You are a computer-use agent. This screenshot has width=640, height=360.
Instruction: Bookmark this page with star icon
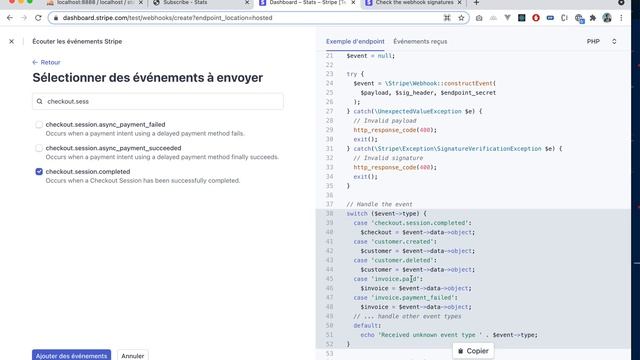(461, 18)
